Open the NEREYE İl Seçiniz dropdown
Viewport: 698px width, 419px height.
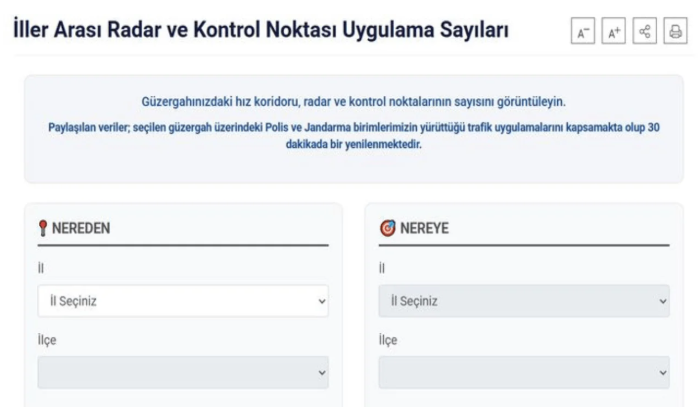524,300
